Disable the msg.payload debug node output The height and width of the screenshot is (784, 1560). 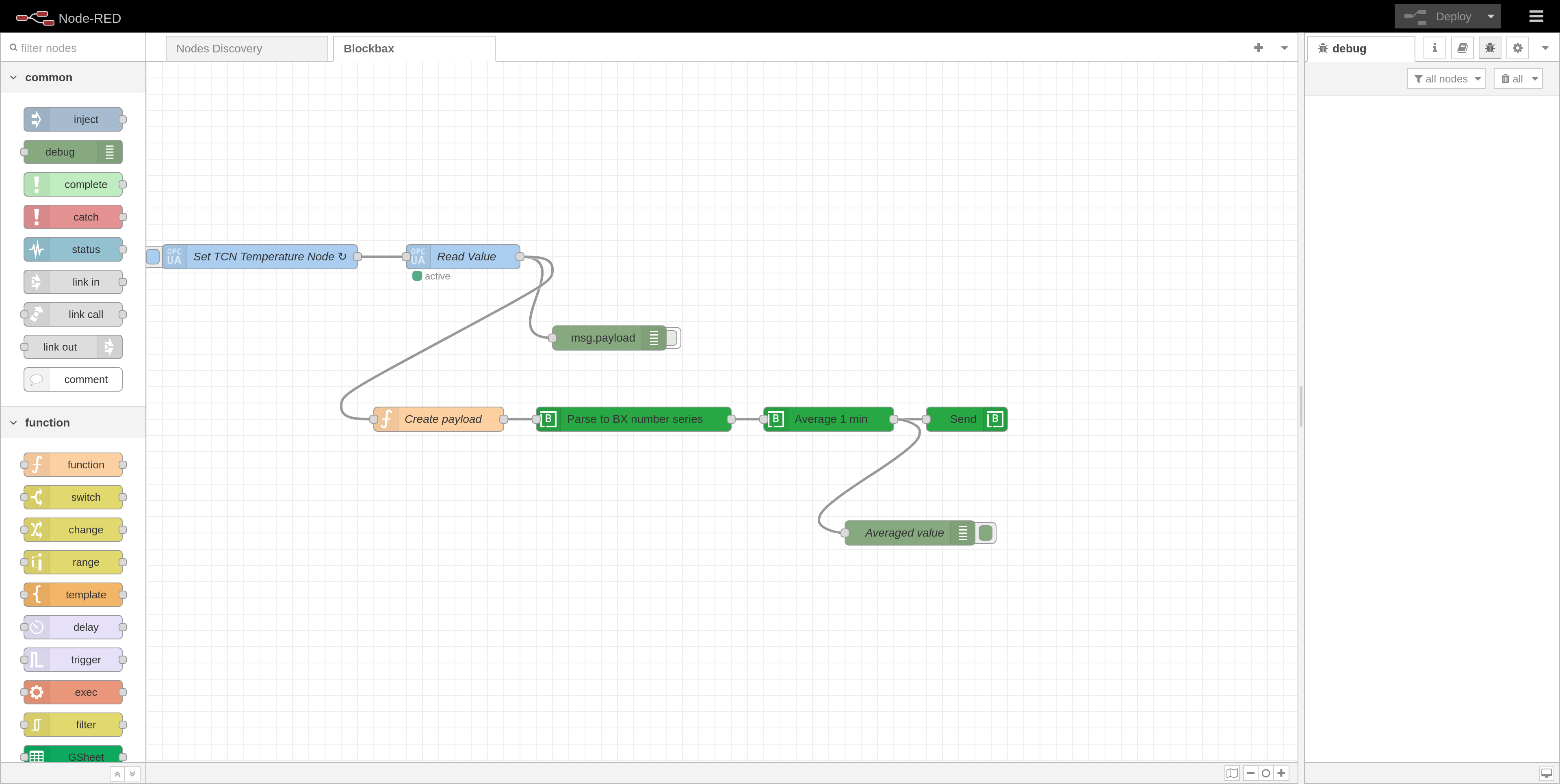(x=672, y=338)
